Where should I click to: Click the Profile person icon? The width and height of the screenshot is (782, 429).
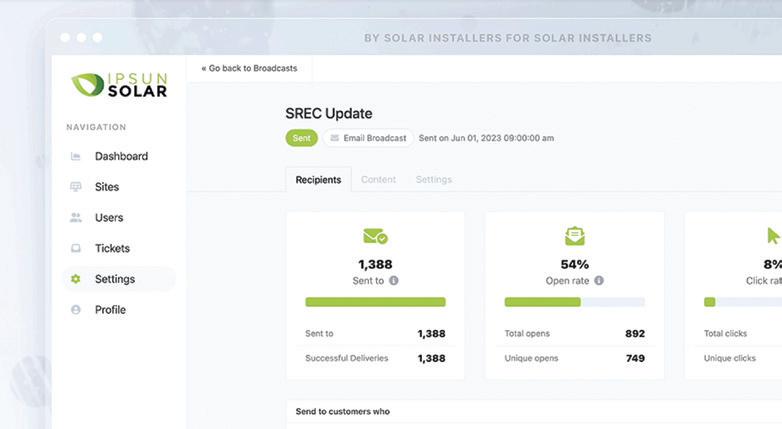point(76,310)
